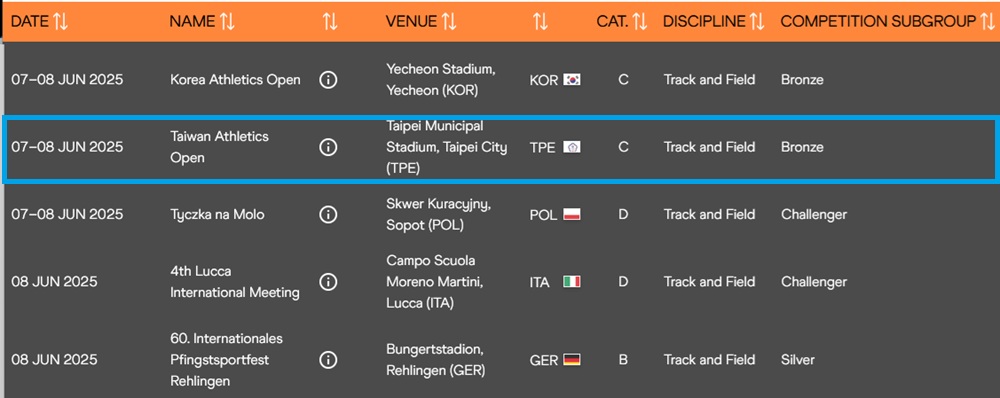Open the Taiwan Athletics Open event
Viewport: 1000px width, 398px height.
click(x=219, y=147)
